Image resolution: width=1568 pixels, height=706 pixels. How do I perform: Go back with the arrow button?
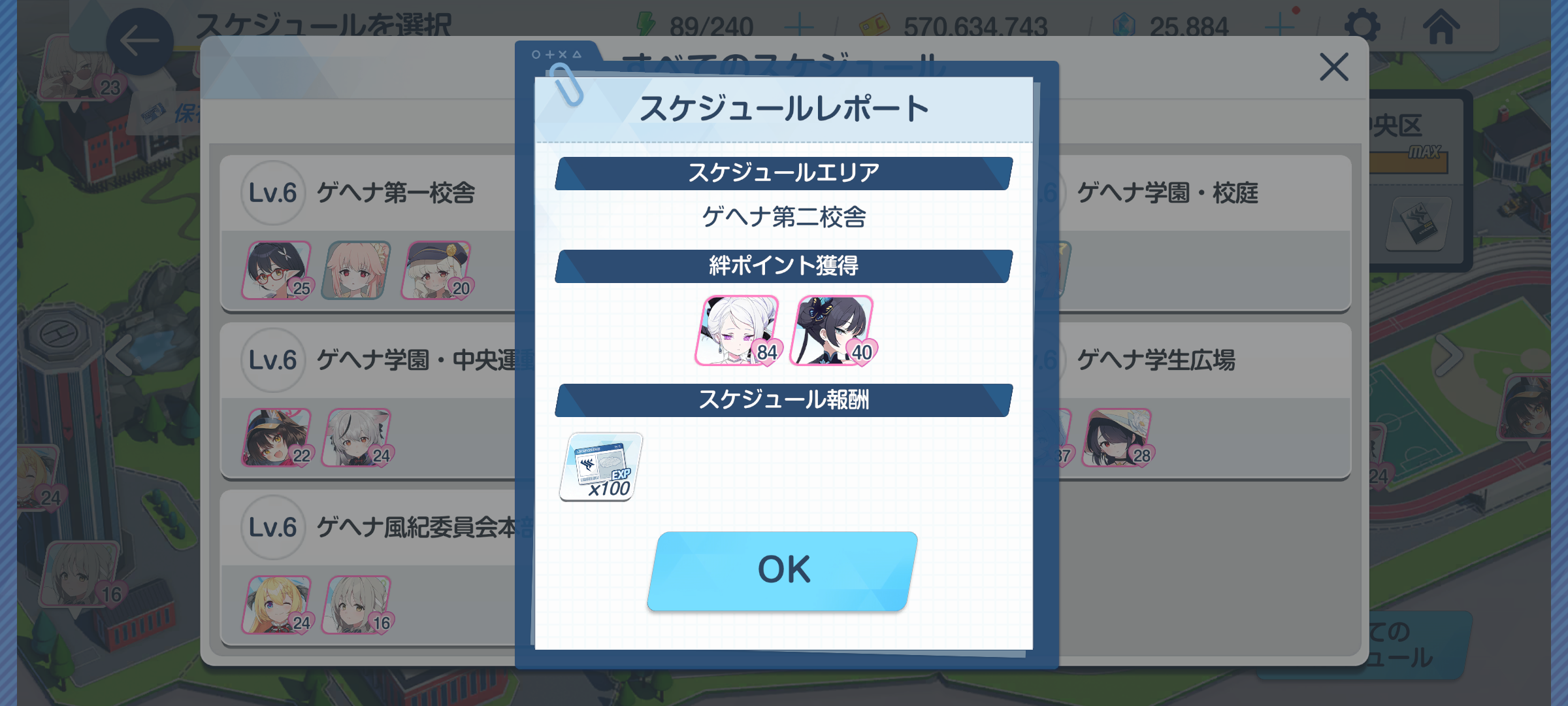pyautogui.click(x=139, y=42)
